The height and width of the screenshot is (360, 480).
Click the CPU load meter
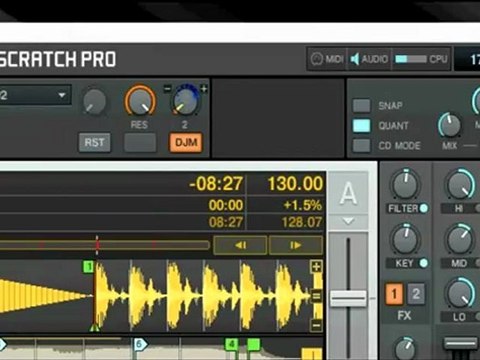(x=411, y=59)
